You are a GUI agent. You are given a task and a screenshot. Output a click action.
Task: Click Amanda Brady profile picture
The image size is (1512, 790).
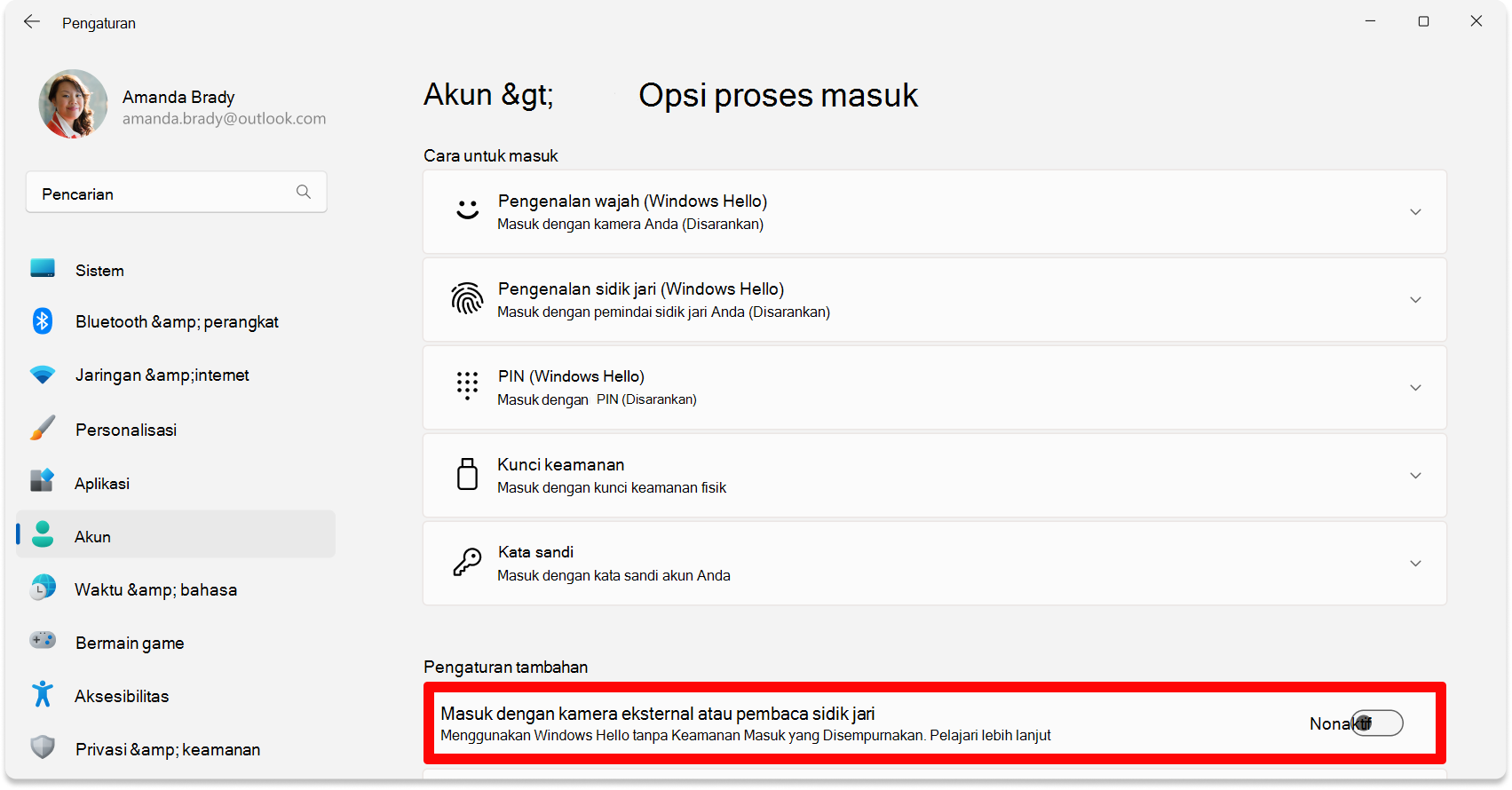(x=73, y=104)
